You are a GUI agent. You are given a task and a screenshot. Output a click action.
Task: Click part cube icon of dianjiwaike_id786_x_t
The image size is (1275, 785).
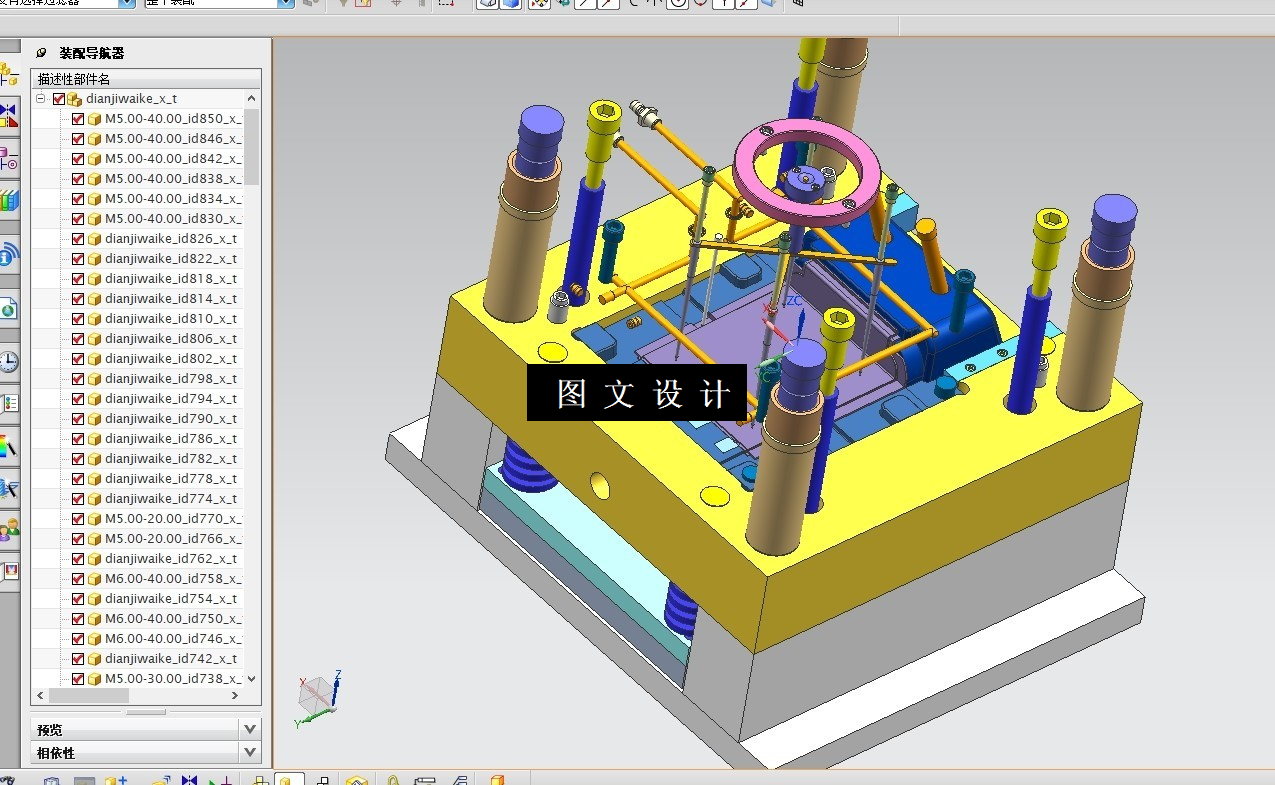pyautogui.click(x=95, y=439)
